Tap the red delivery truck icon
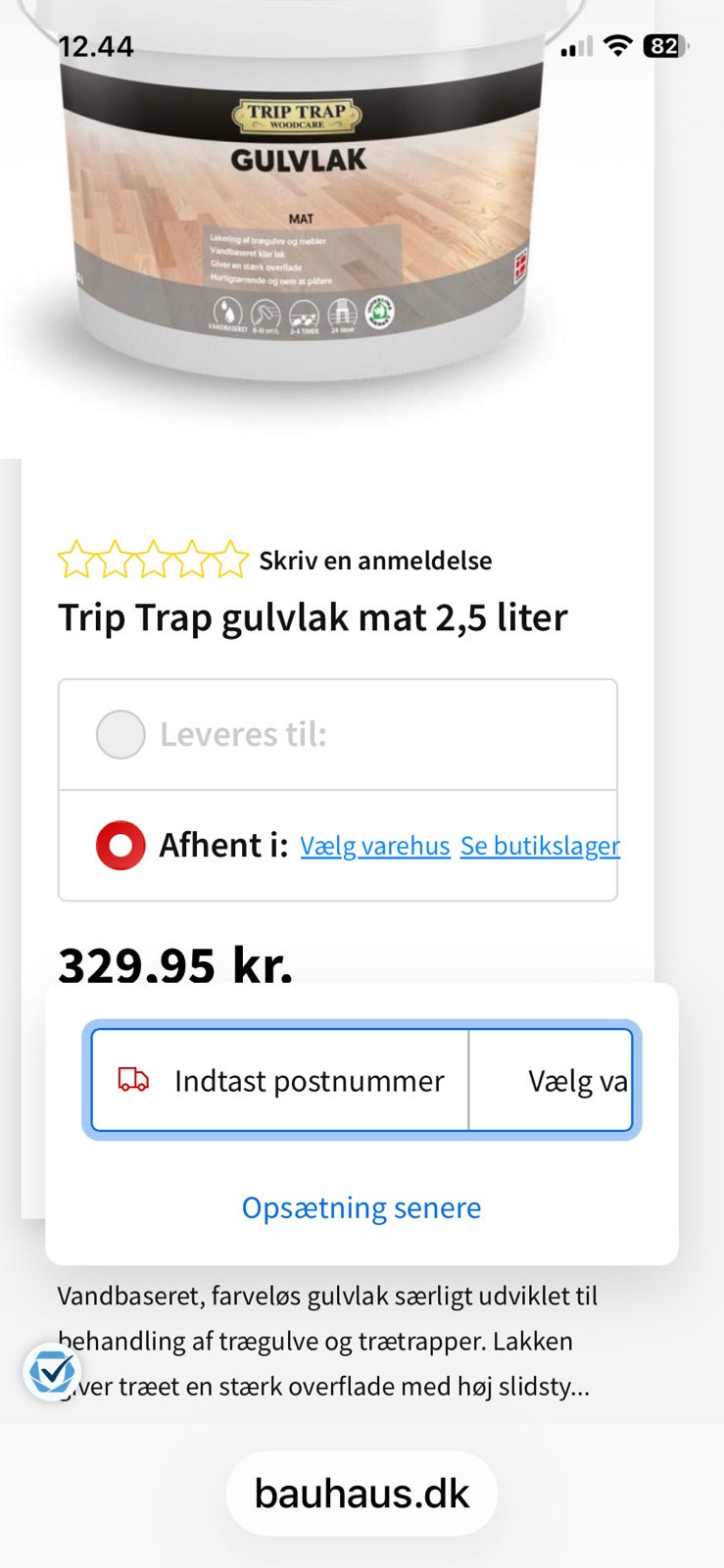724x1568 pixels. (133, 1080)
